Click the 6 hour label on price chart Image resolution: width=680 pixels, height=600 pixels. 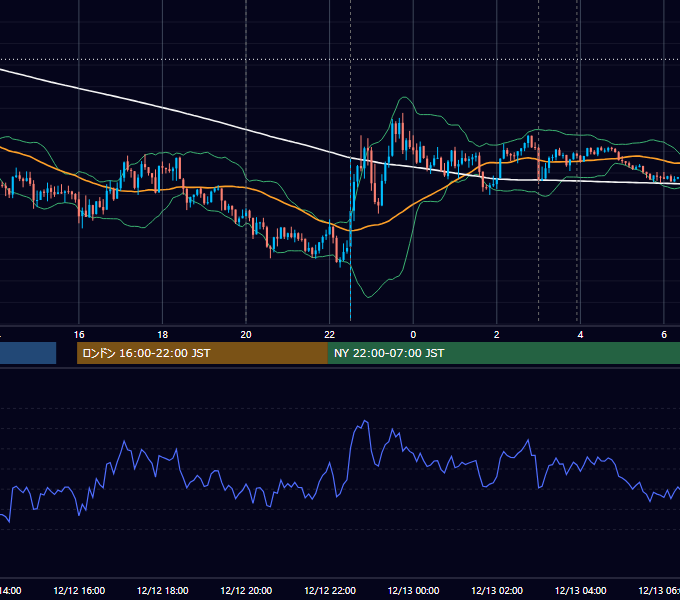664,335
